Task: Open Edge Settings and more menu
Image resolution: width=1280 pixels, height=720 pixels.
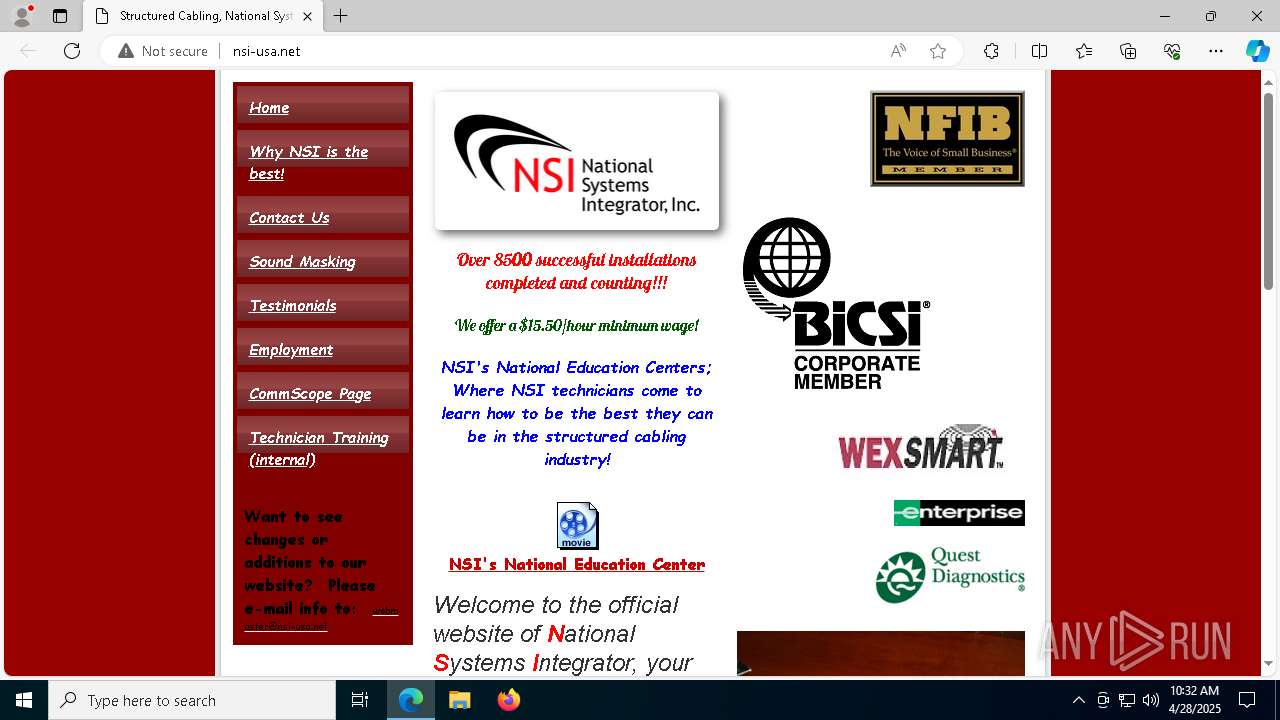Action: pos(1216,51)
